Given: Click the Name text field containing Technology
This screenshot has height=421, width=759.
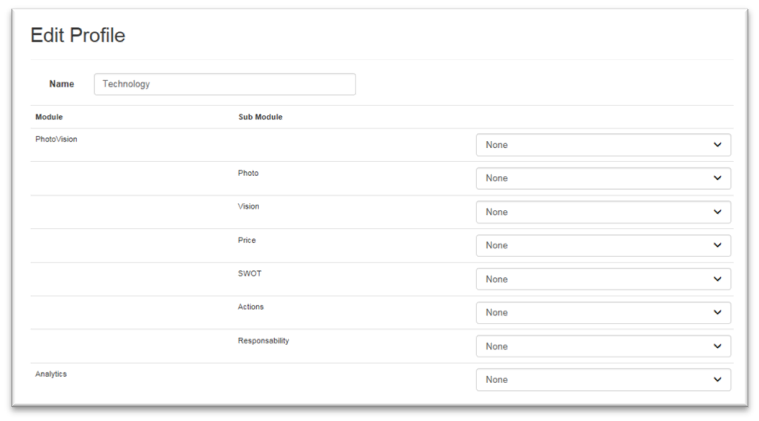Looking at the screenshot, I should tap(224, 84).
